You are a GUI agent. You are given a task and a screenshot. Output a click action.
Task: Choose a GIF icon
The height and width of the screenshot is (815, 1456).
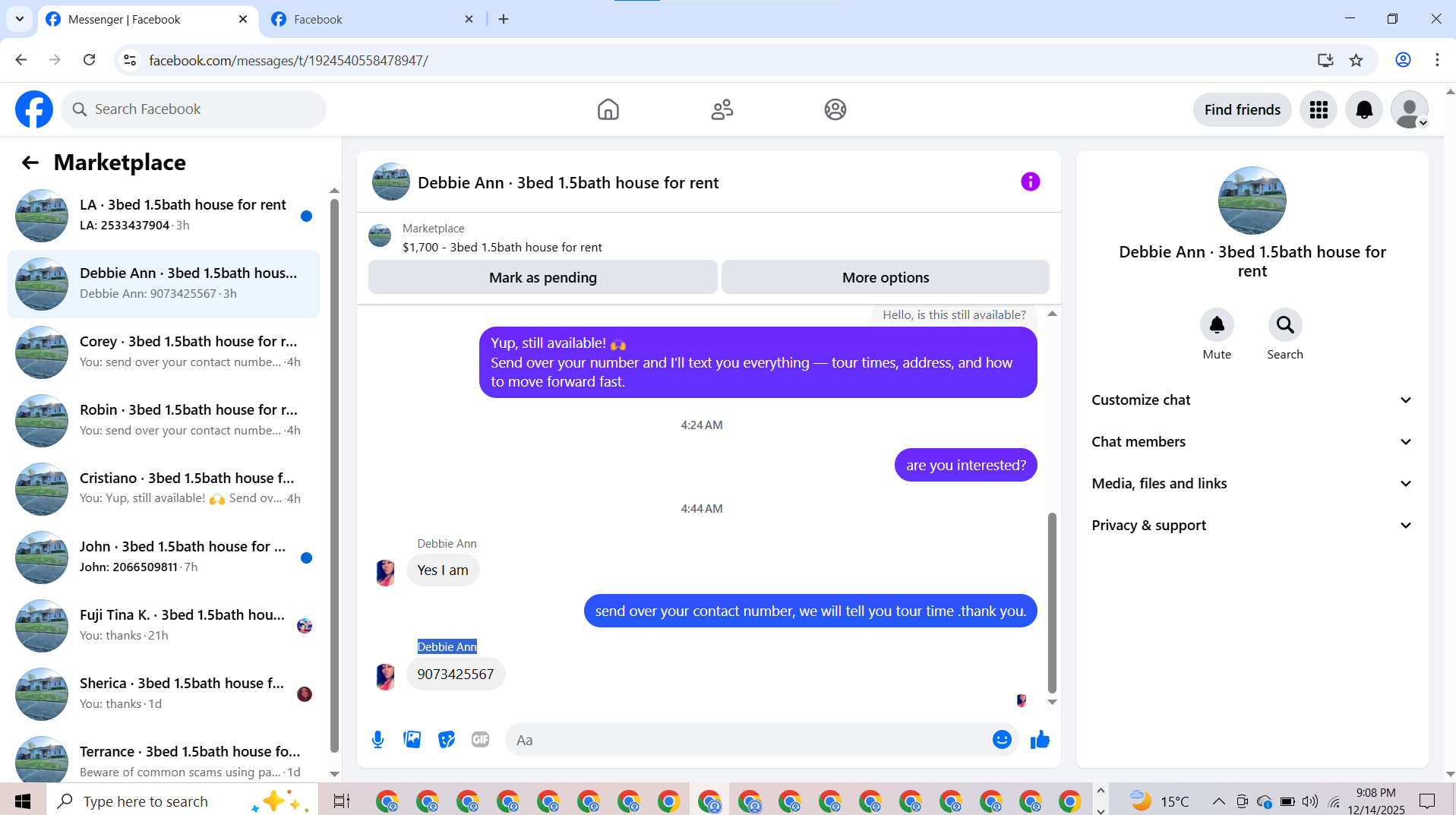click(480, 739)
